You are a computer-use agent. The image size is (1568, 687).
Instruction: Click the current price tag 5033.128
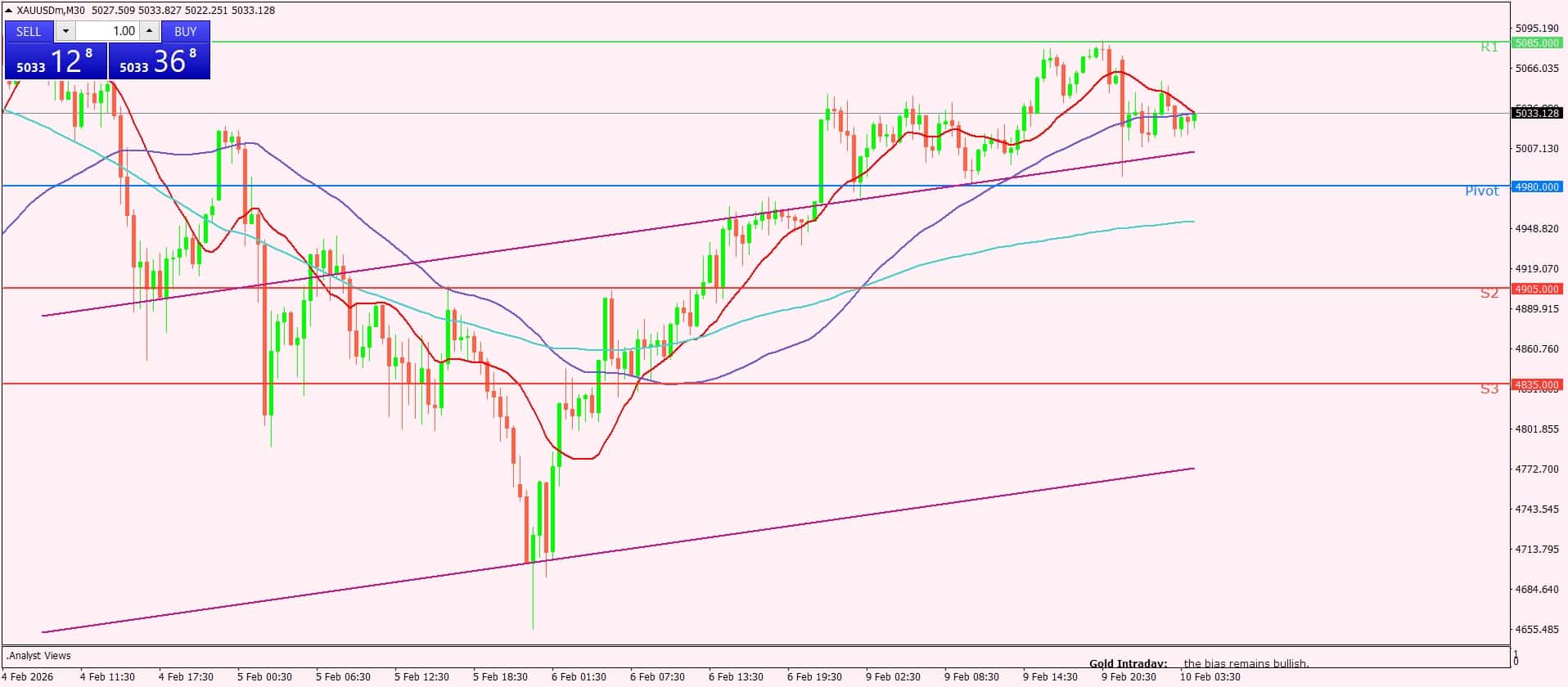[x=1537, y=114]
